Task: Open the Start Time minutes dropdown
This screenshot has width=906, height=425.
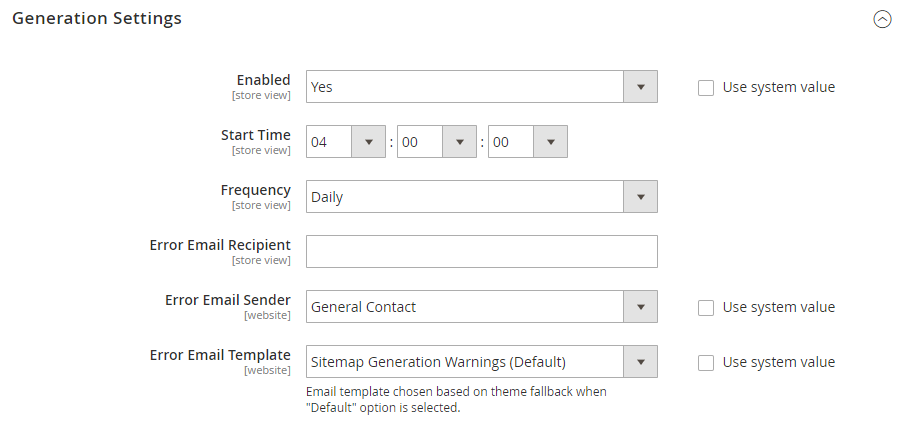Action: pyautogui.click(x=437, y=142)
